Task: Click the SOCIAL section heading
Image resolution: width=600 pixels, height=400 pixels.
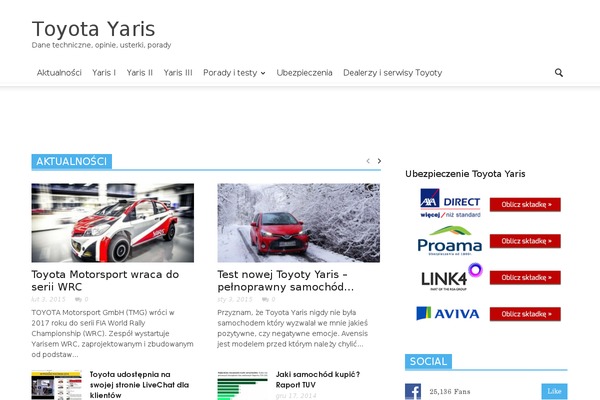Action: click(428, 361)
